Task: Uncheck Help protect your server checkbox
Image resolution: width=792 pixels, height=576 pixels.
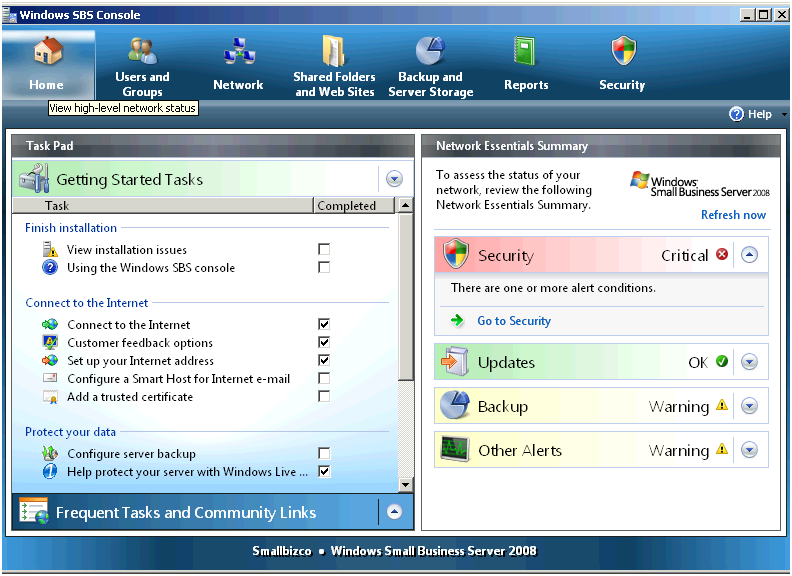Action: tap(324, 471)
